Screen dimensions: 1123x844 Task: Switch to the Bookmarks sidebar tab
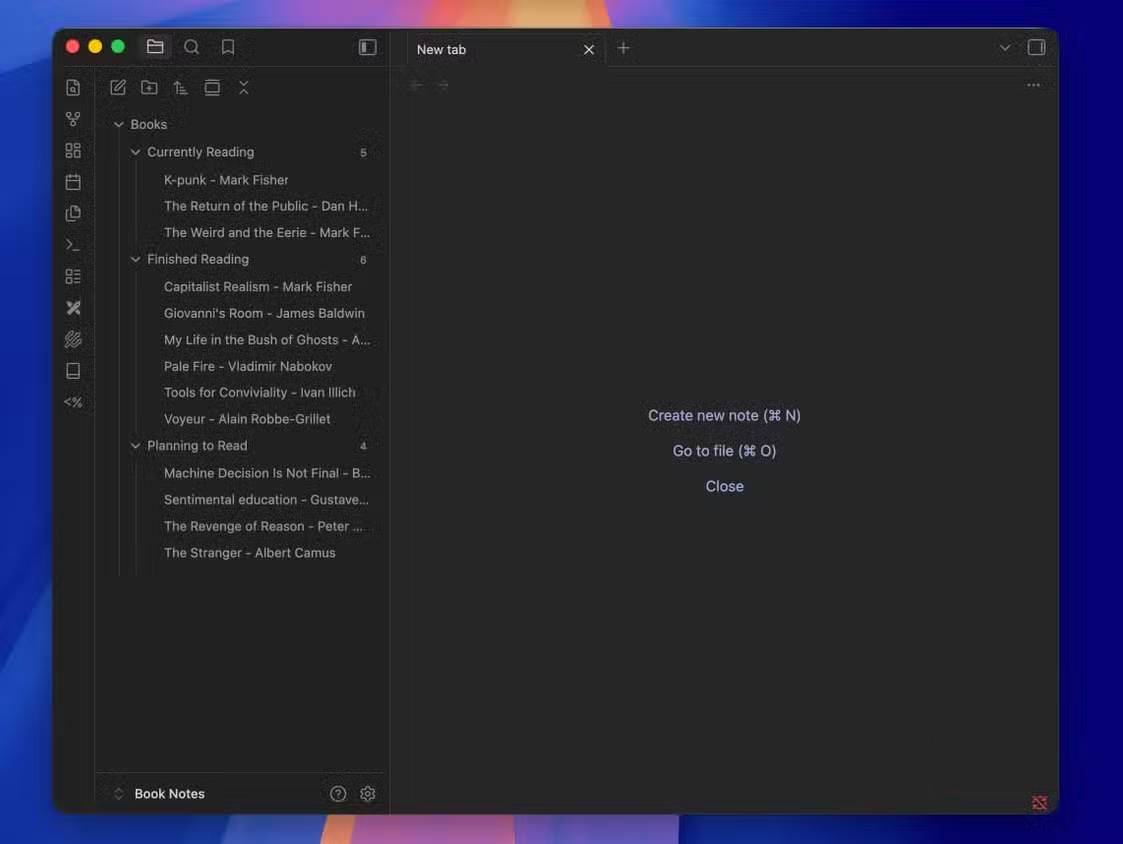[228, 47]
